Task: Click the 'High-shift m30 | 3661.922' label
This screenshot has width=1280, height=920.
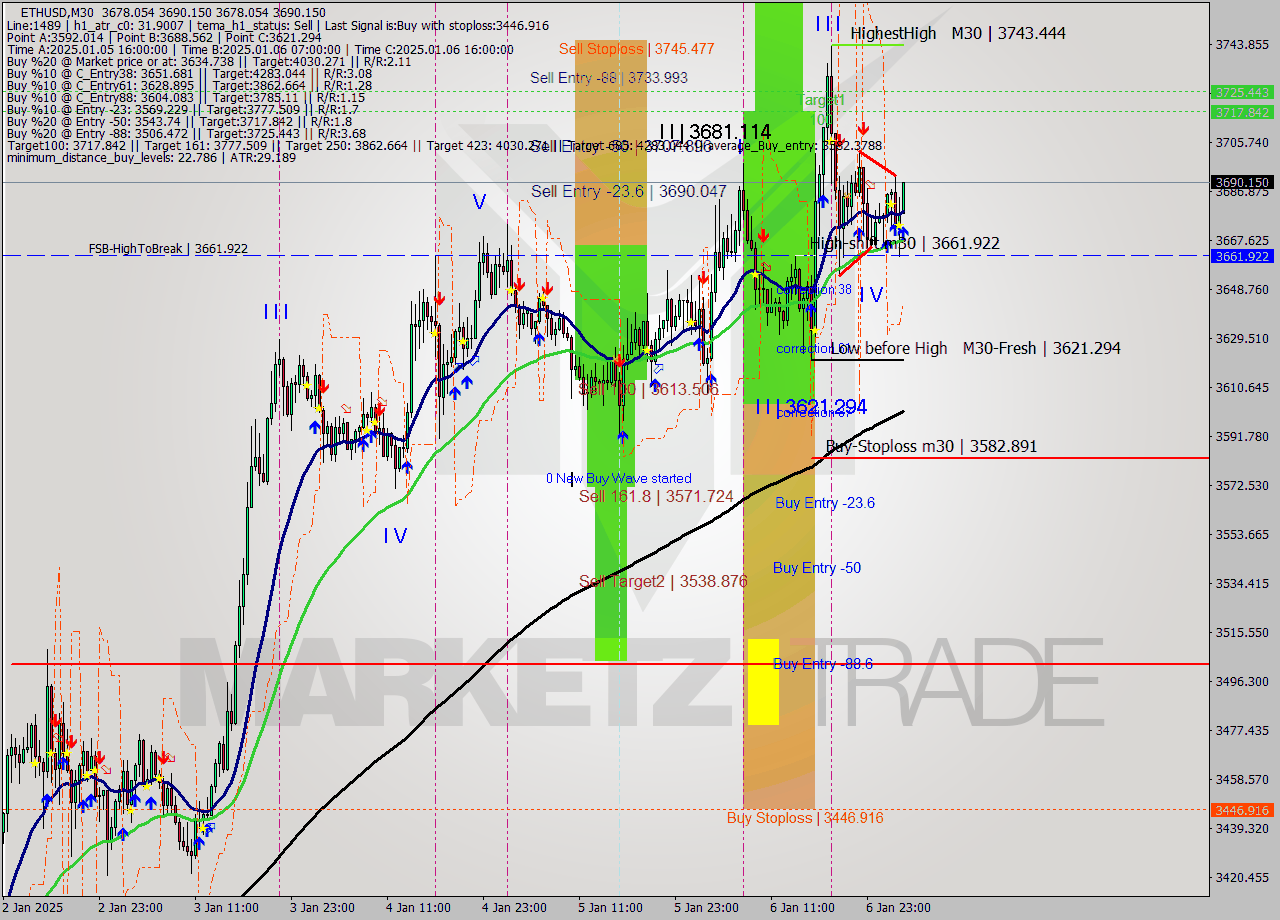Action: tap(904, 243)
